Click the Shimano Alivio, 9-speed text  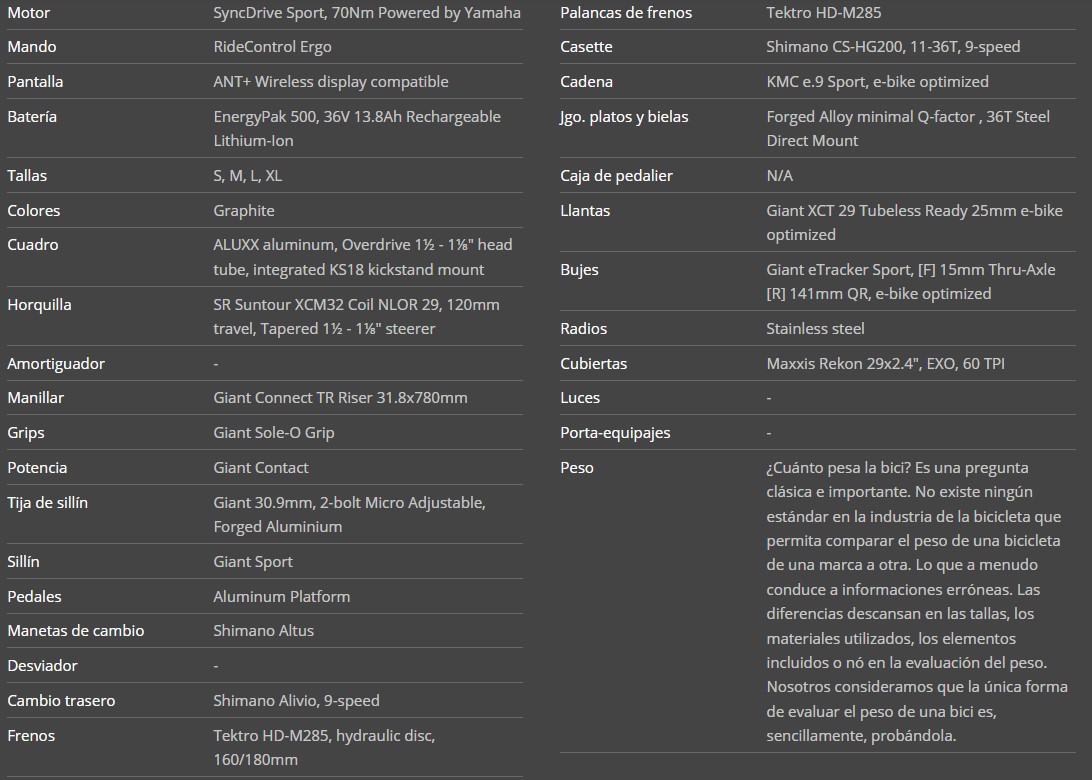[296, 701]
